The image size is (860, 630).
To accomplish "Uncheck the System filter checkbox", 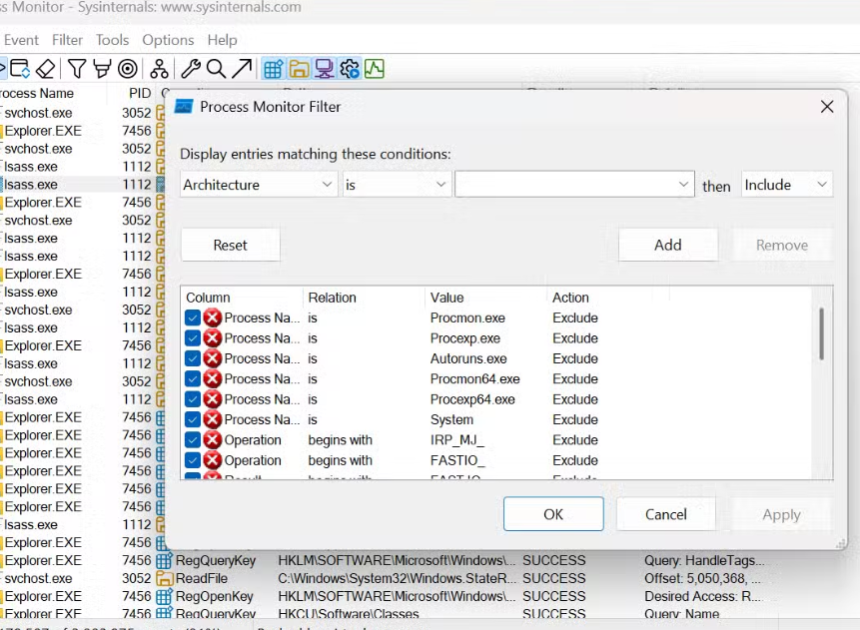I will tap(193, 419).
